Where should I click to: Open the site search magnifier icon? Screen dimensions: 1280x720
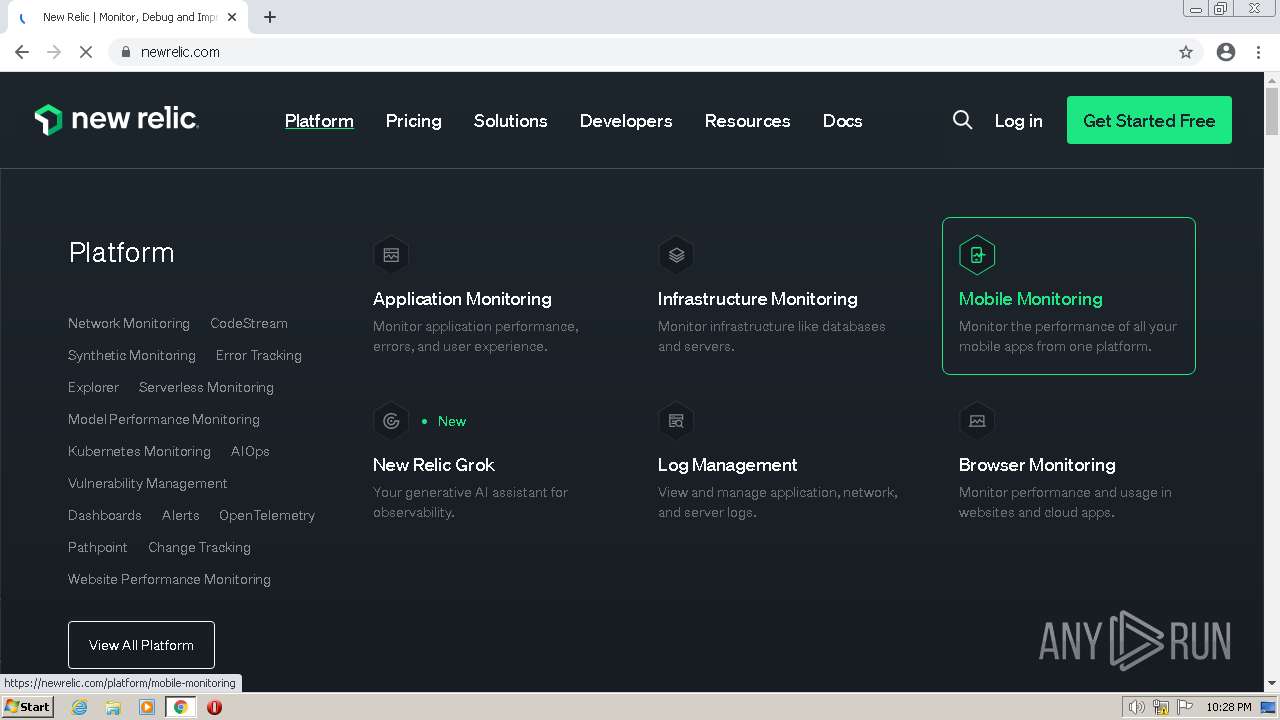[962, 120]
